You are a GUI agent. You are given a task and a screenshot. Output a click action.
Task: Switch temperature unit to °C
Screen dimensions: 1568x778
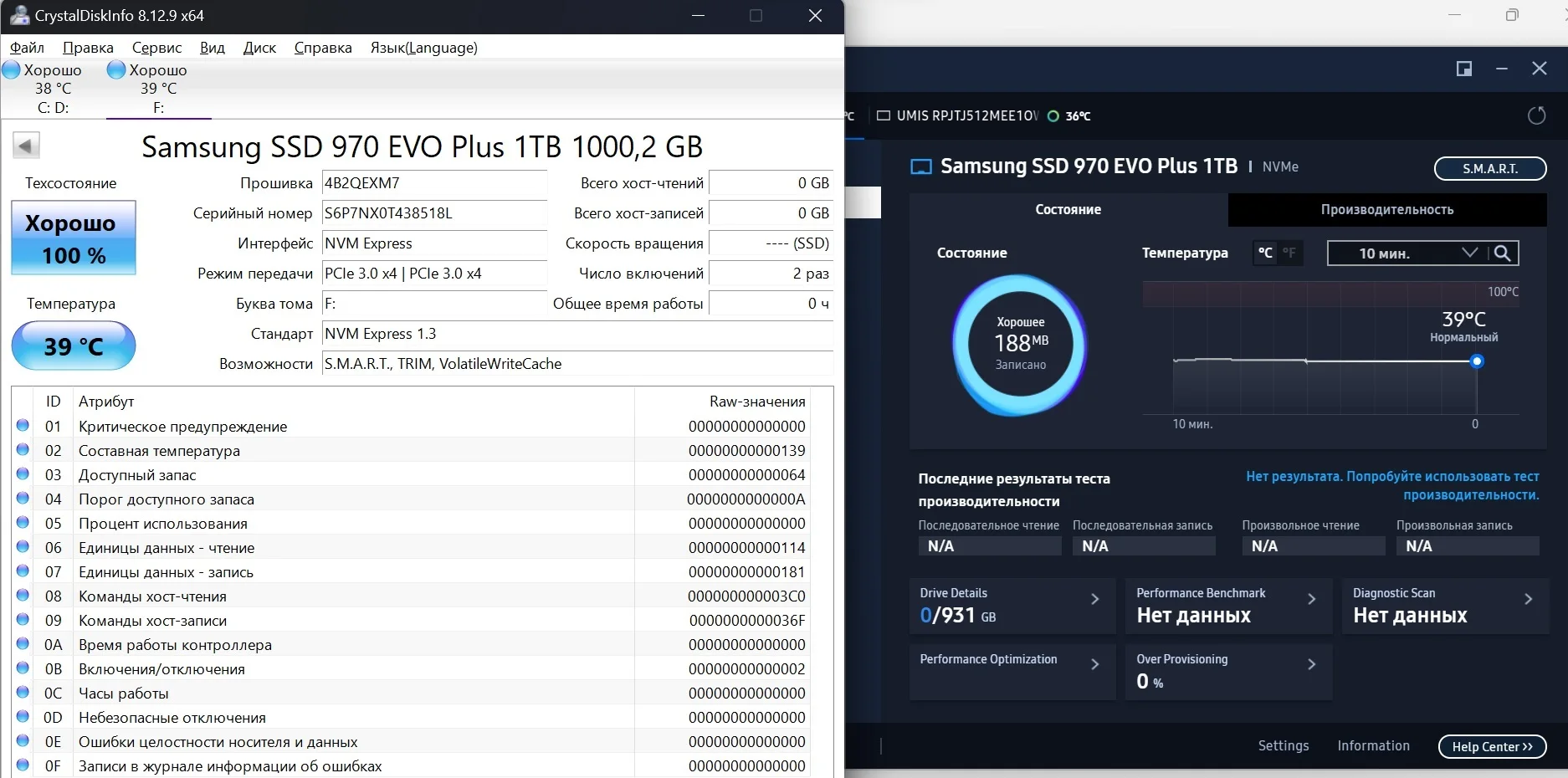(x=1265, y=253)
